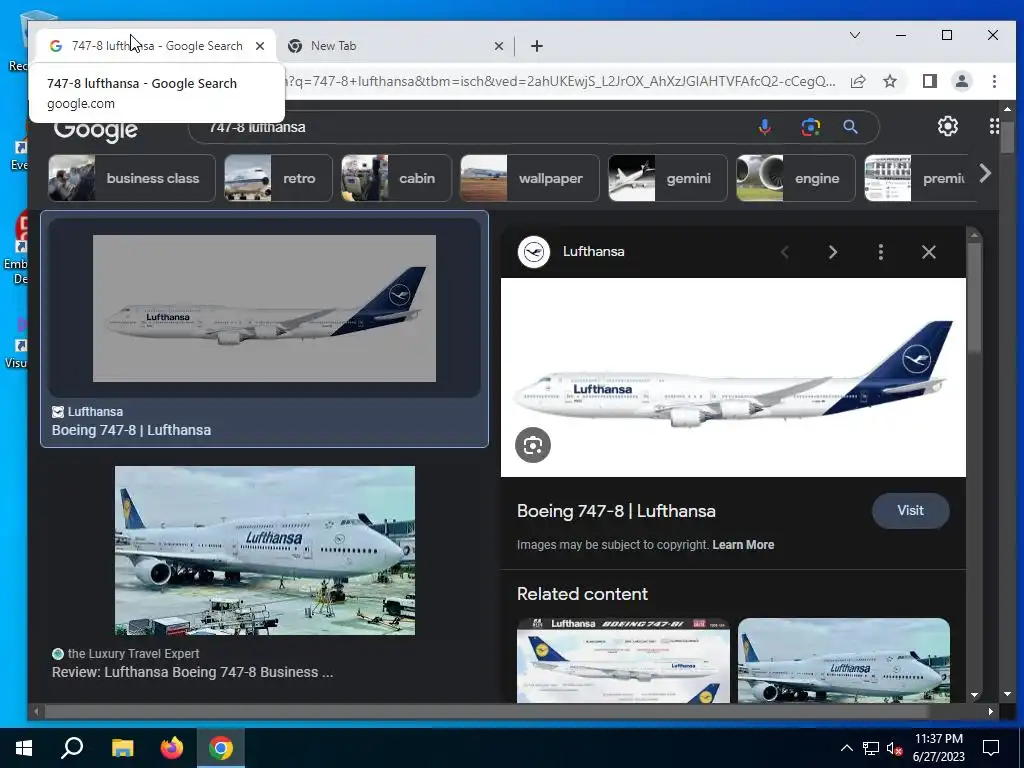Start voice search with microphone icon
This screenshot has width=1024, height=768.
pyautogui.click(x=765, y=127)
